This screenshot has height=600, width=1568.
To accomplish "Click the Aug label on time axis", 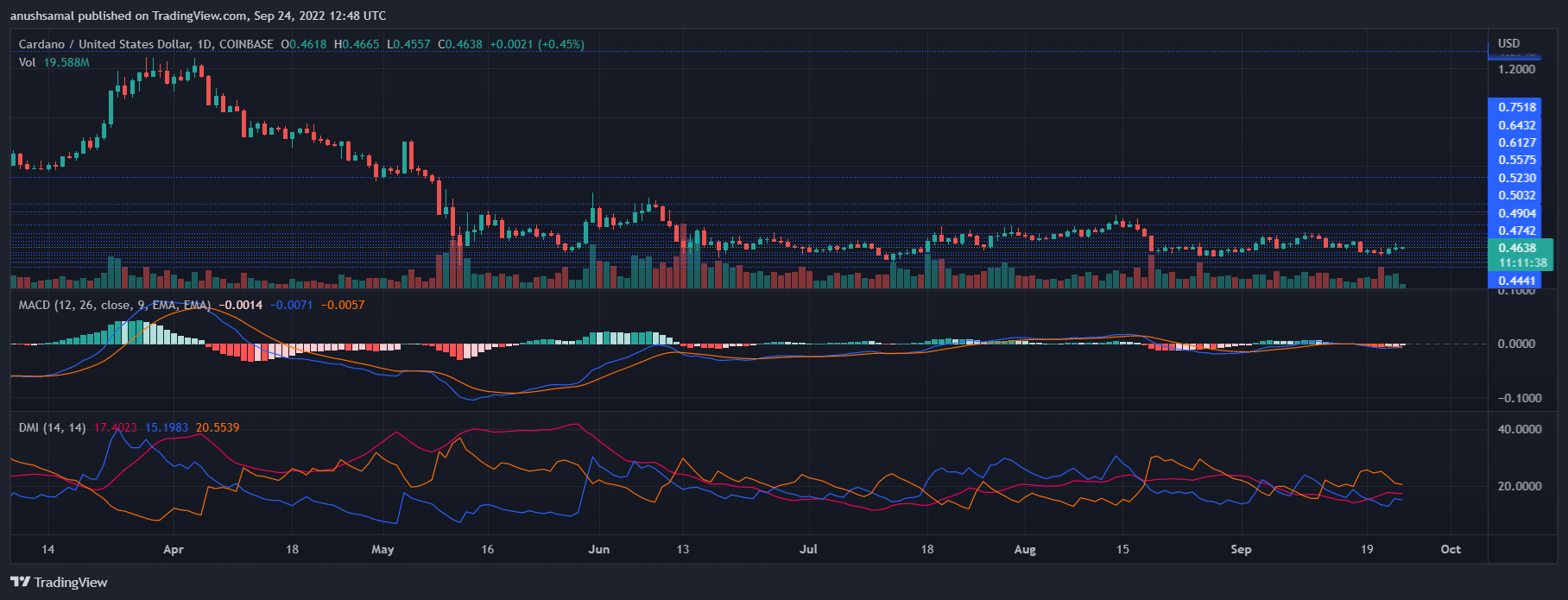I will coord(1025,549).
